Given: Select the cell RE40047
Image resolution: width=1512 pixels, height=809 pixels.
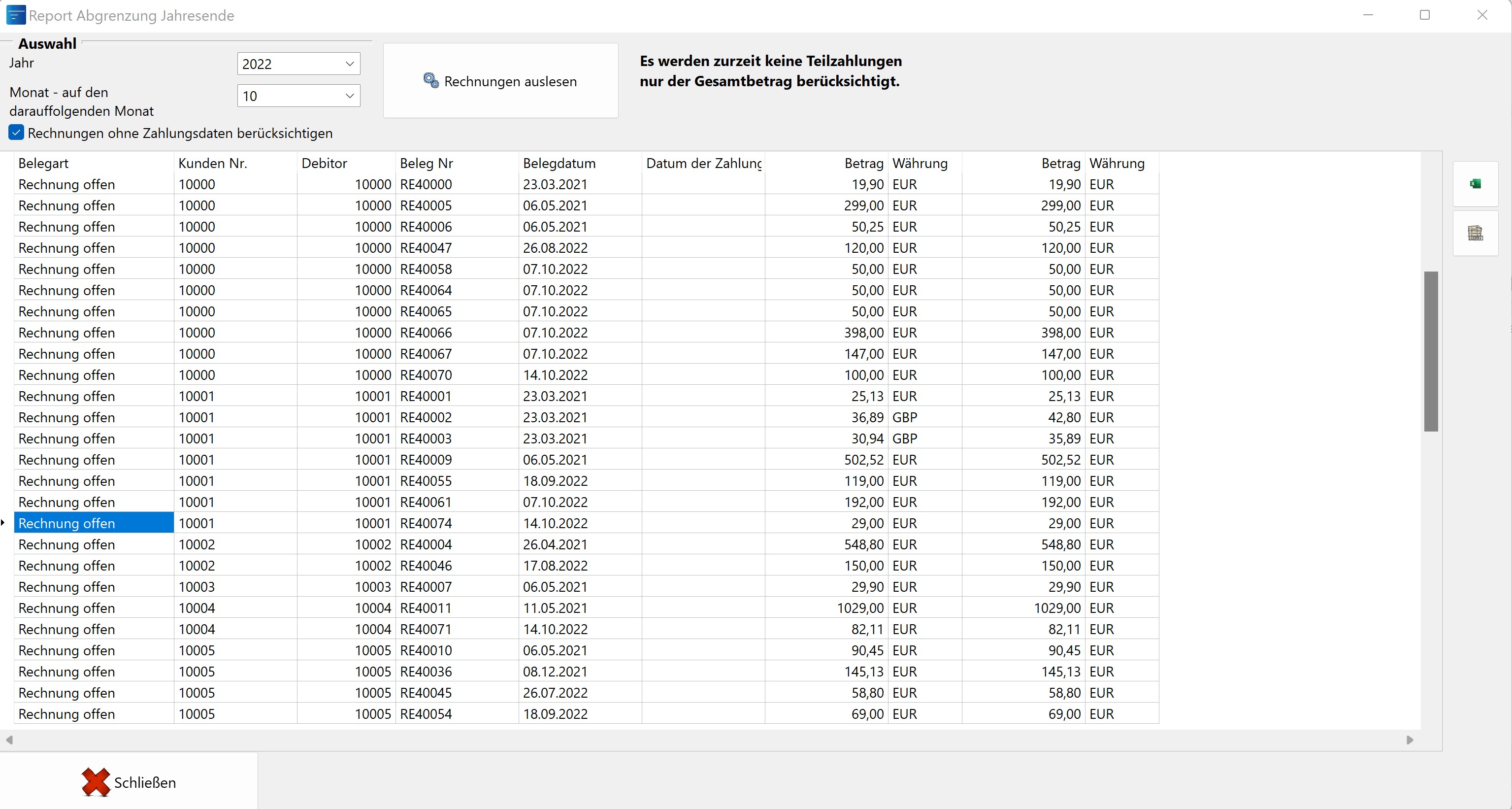Looking at the screenshot, I should click(457, 248).
